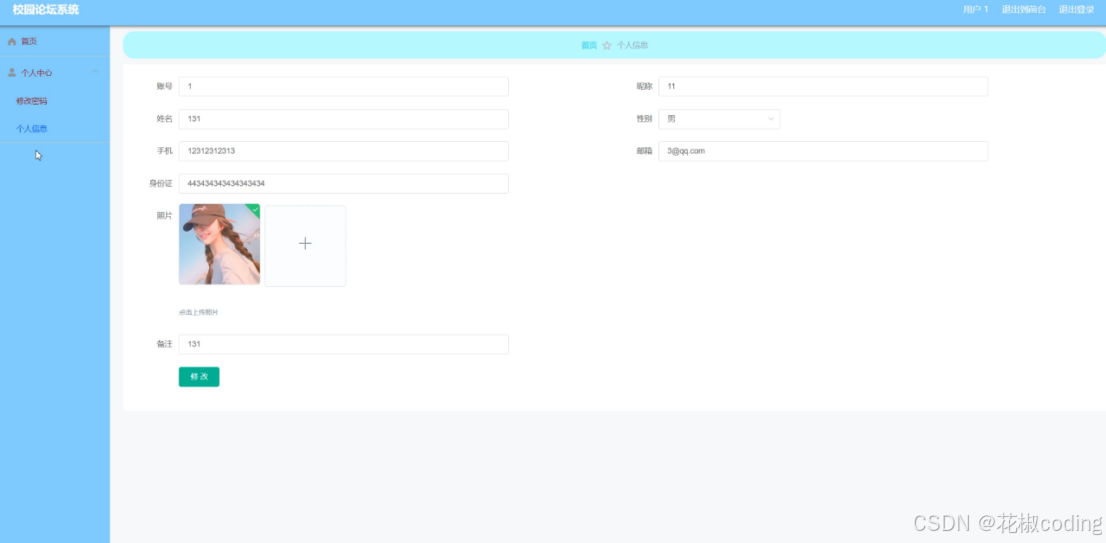
Task: Collapse the 个人中心 menu chevron
Action: click(96, 72)
